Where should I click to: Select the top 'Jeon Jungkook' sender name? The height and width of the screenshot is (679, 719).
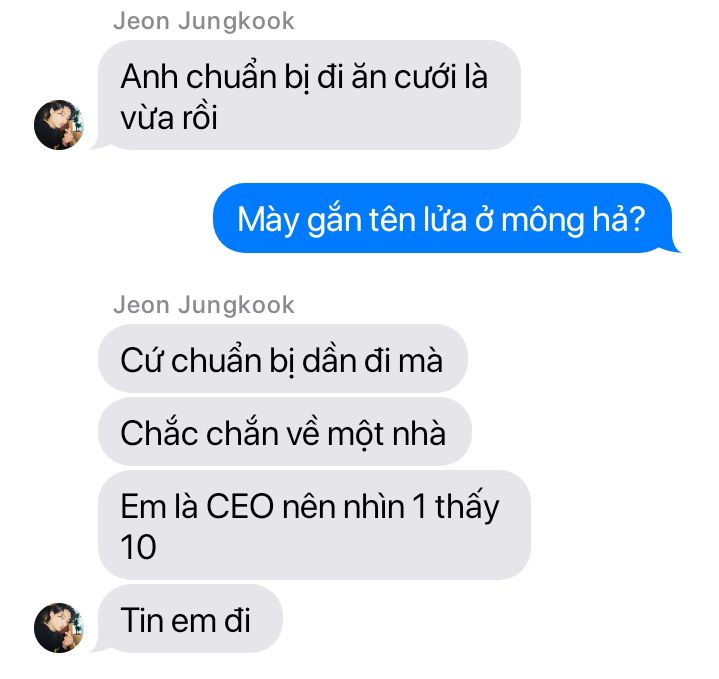(x=204, y=21)
